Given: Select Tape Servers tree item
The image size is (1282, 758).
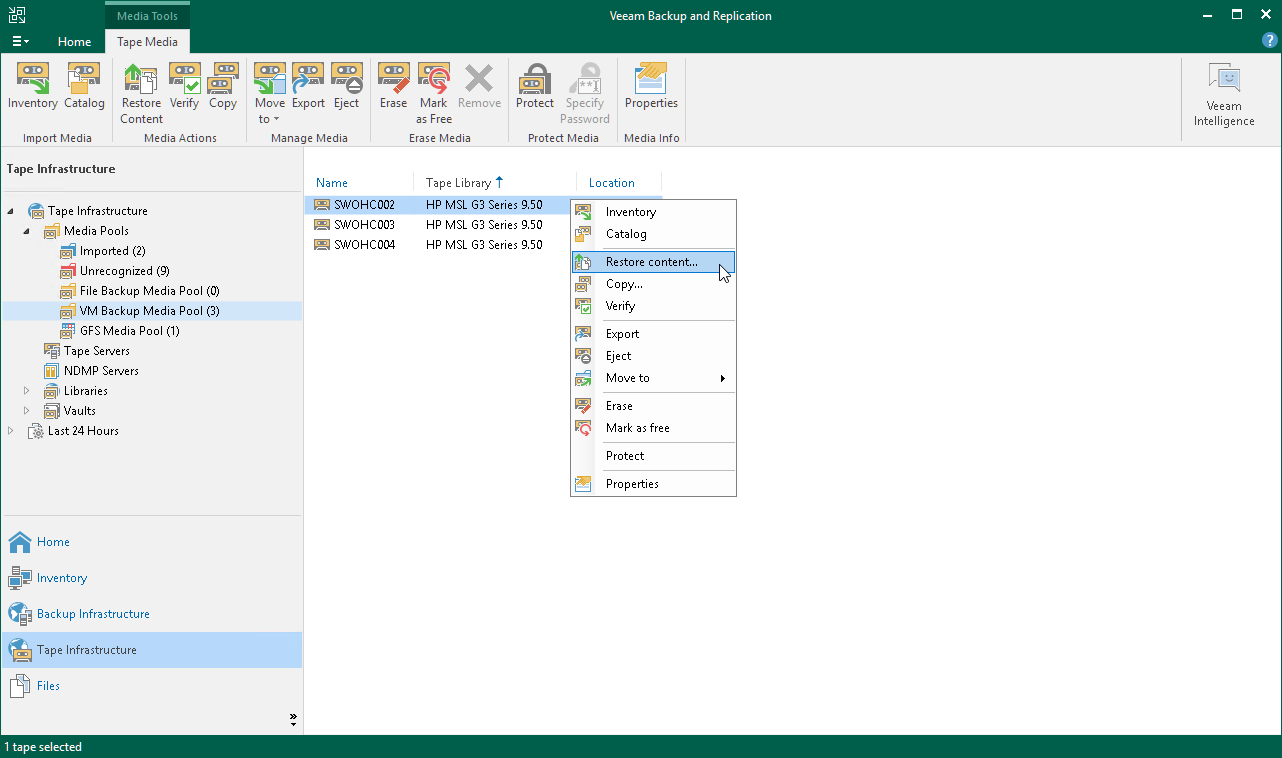Looking at the screenshot, I should [x=96, y=351].
